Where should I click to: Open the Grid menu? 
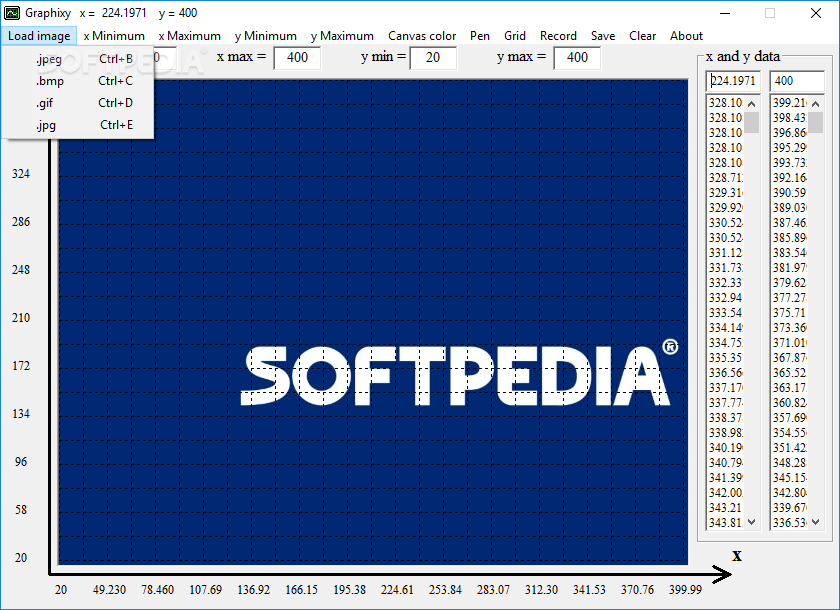515,36
